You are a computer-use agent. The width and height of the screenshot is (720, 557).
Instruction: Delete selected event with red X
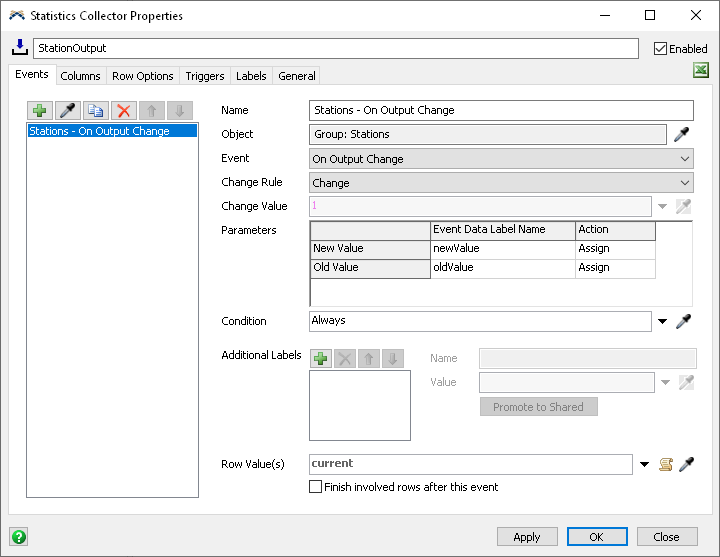click(x=124, y=110)
